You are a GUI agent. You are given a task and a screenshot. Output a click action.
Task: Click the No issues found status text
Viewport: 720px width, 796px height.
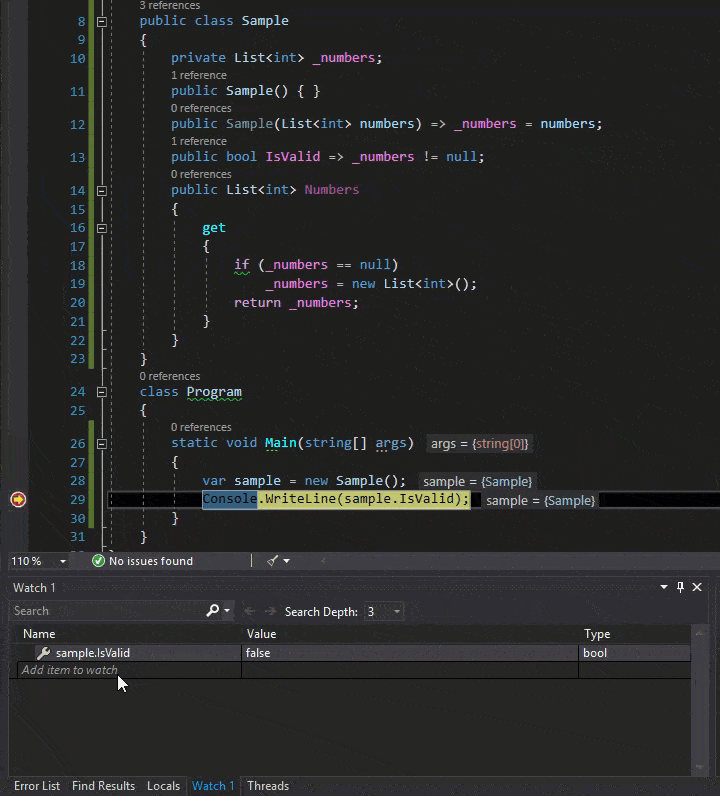(151, 561)
